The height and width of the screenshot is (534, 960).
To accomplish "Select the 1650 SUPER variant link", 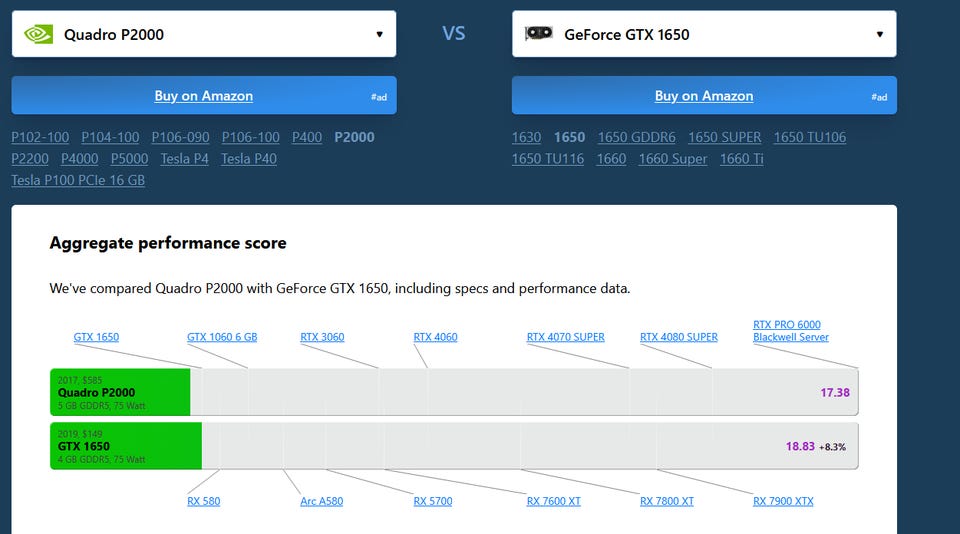I will [x=724, y=137].
